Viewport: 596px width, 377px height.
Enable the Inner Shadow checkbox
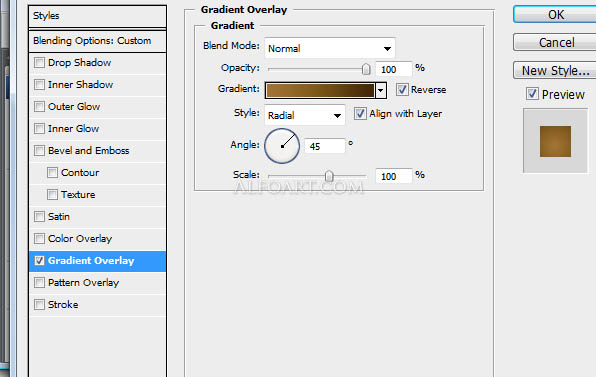(x=40, y=84)
